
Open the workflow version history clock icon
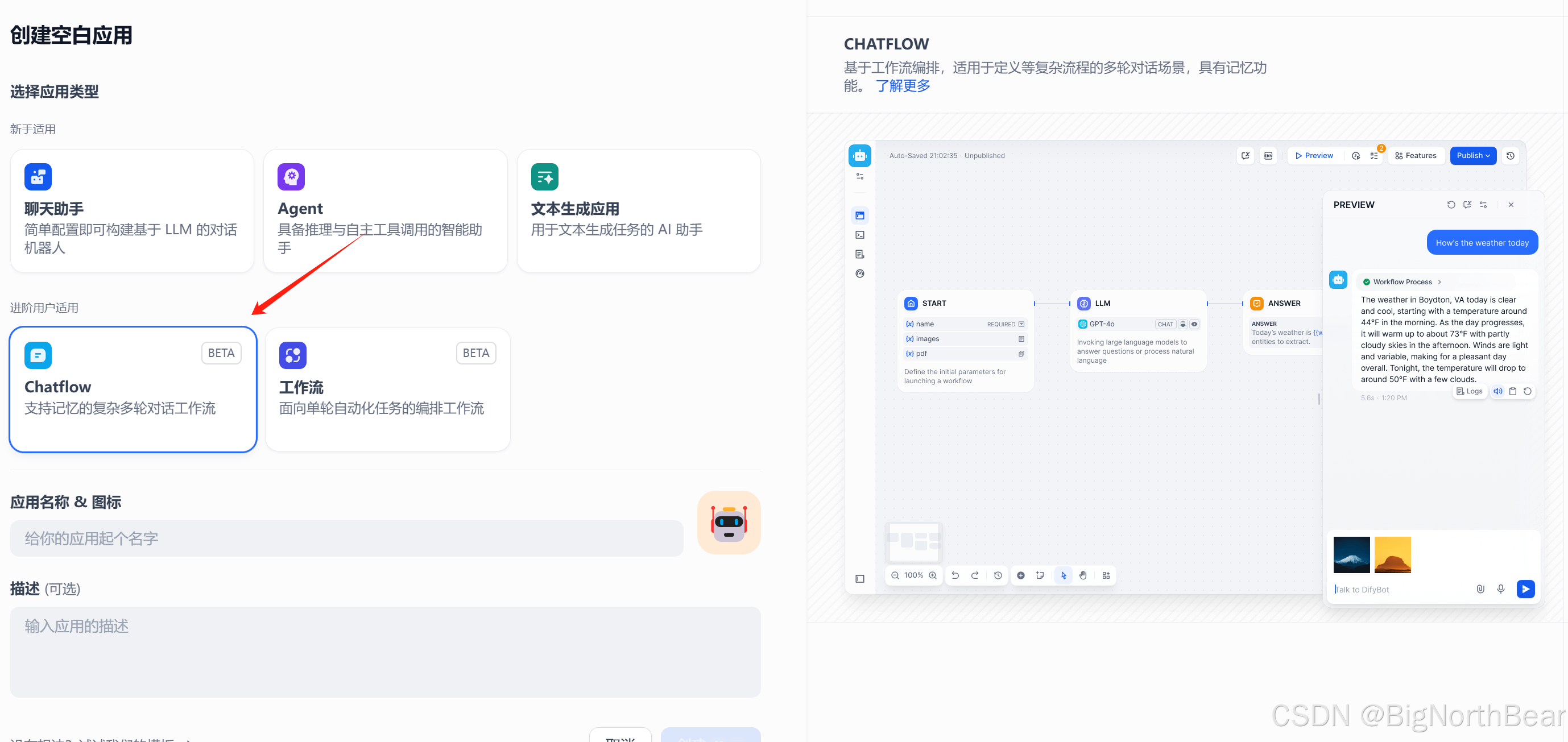1510,156
